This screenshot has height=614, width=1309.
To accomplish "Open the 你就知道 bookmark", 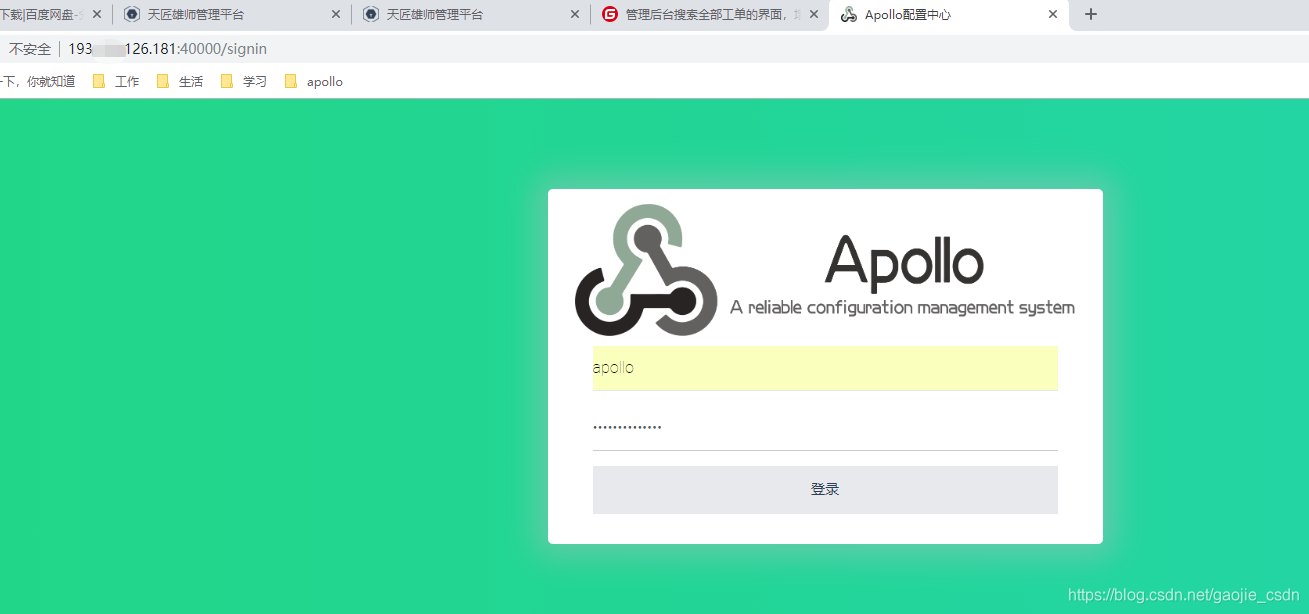I will click(x=38, y=82).
